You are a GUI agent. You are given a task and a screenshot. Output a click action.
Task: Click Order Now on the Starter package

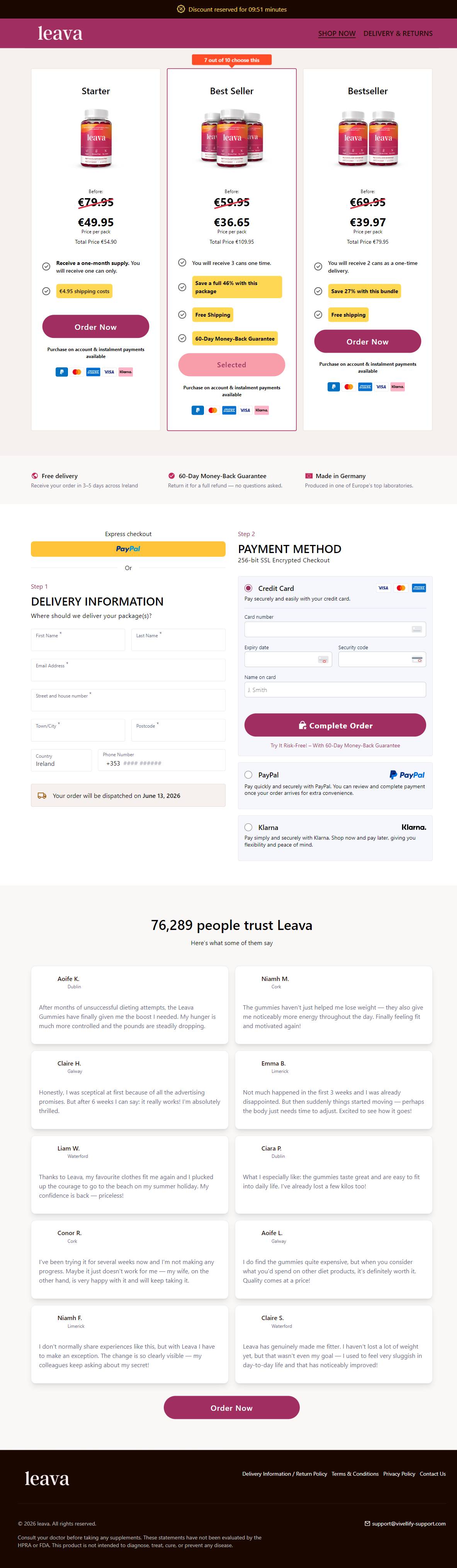coord(95,327)
